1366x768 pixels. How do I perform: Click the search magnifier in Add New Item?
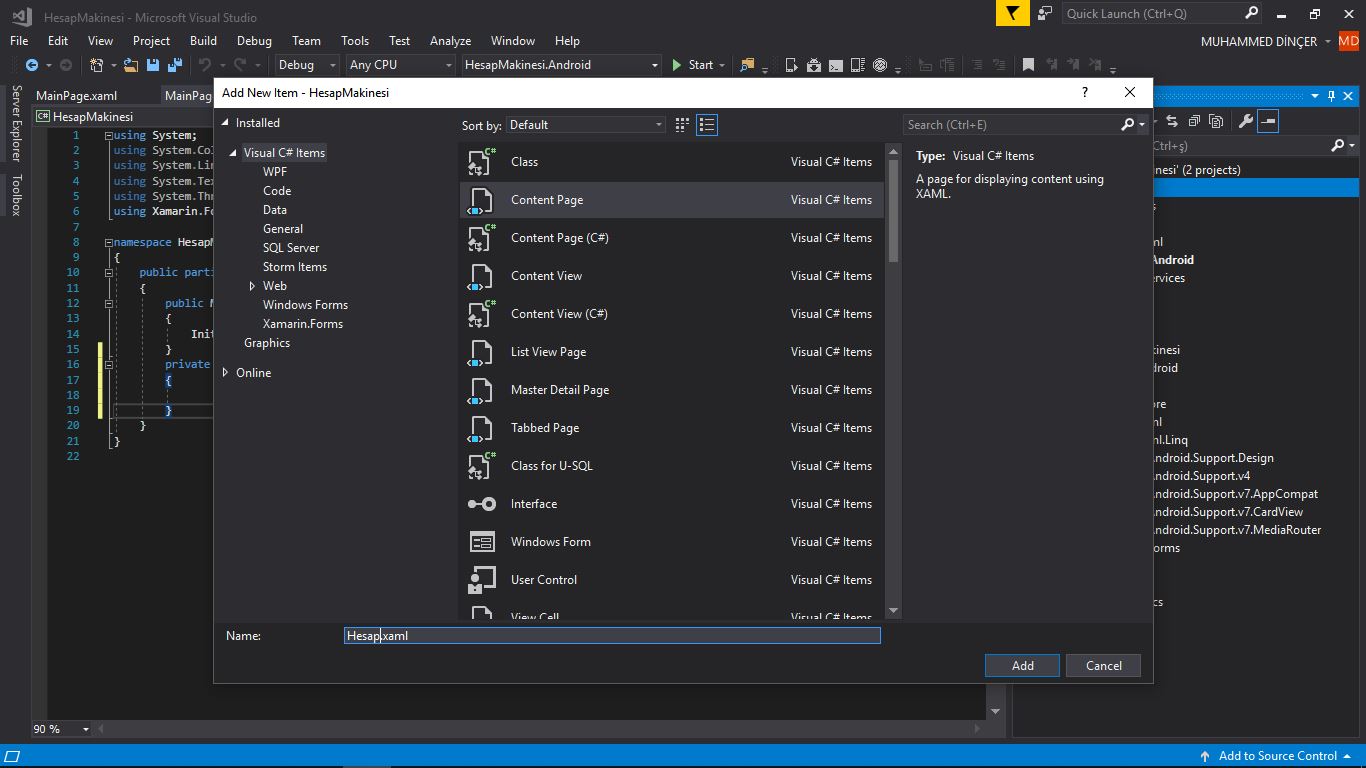coord(1128,125)
